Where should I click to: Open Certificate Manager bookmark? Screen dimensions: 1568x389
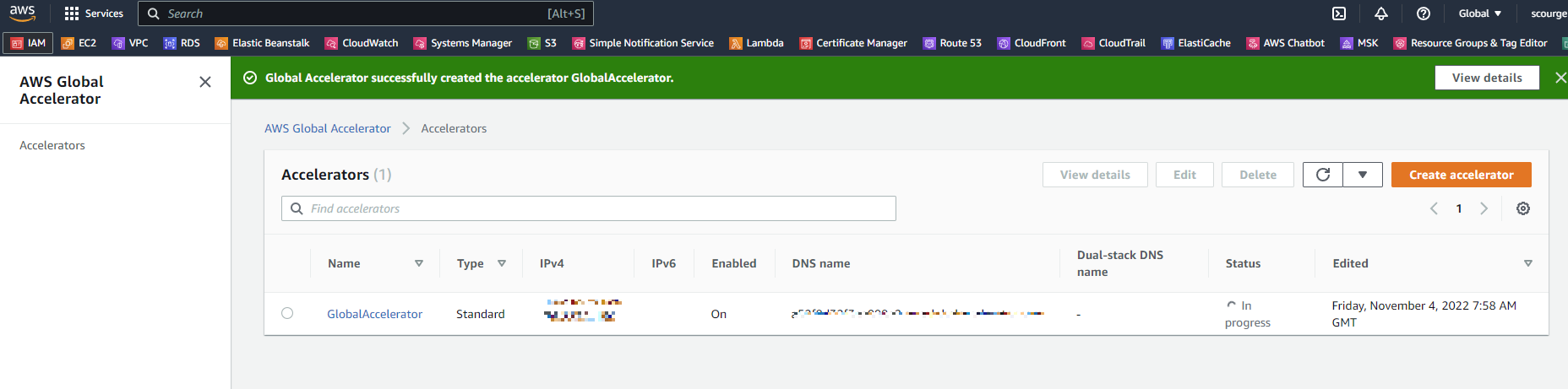coord(853,43)
